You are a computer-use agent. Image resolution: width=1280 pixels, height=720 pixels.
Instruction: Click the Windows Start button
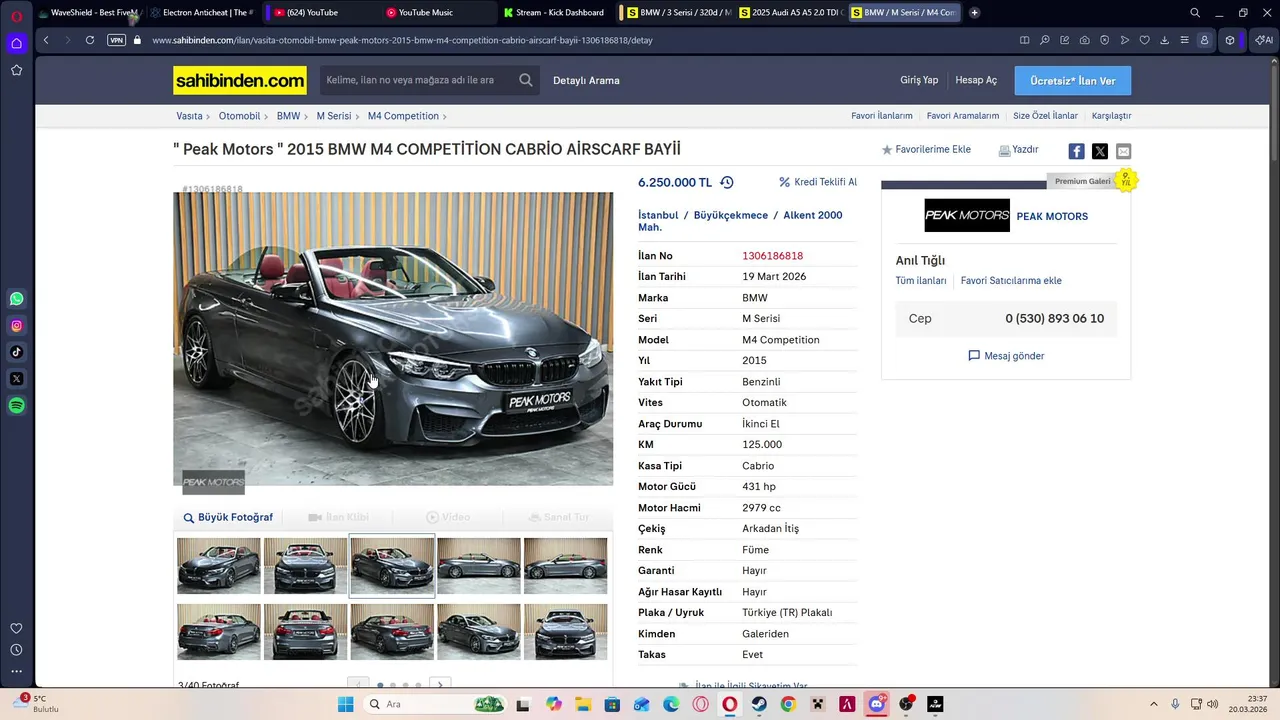click(x=346, y=704)
